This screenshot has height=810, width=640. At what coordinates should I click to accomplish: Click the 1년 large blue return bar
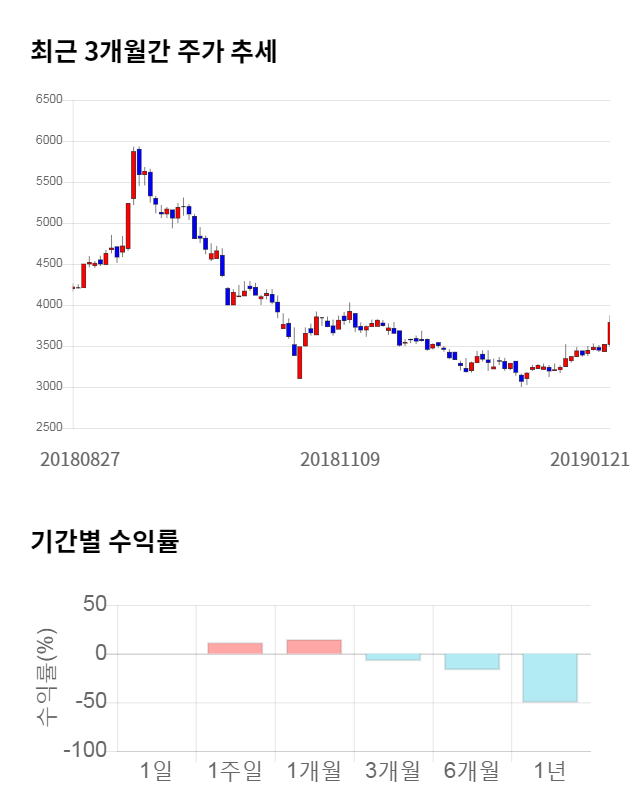(550, 678)
